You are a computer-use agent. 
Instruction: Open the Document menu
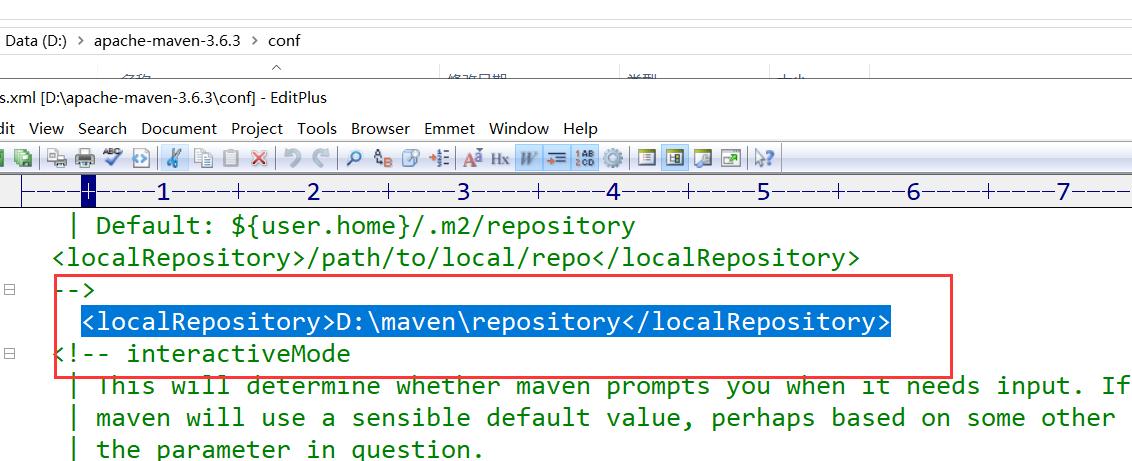click(179, 128)
